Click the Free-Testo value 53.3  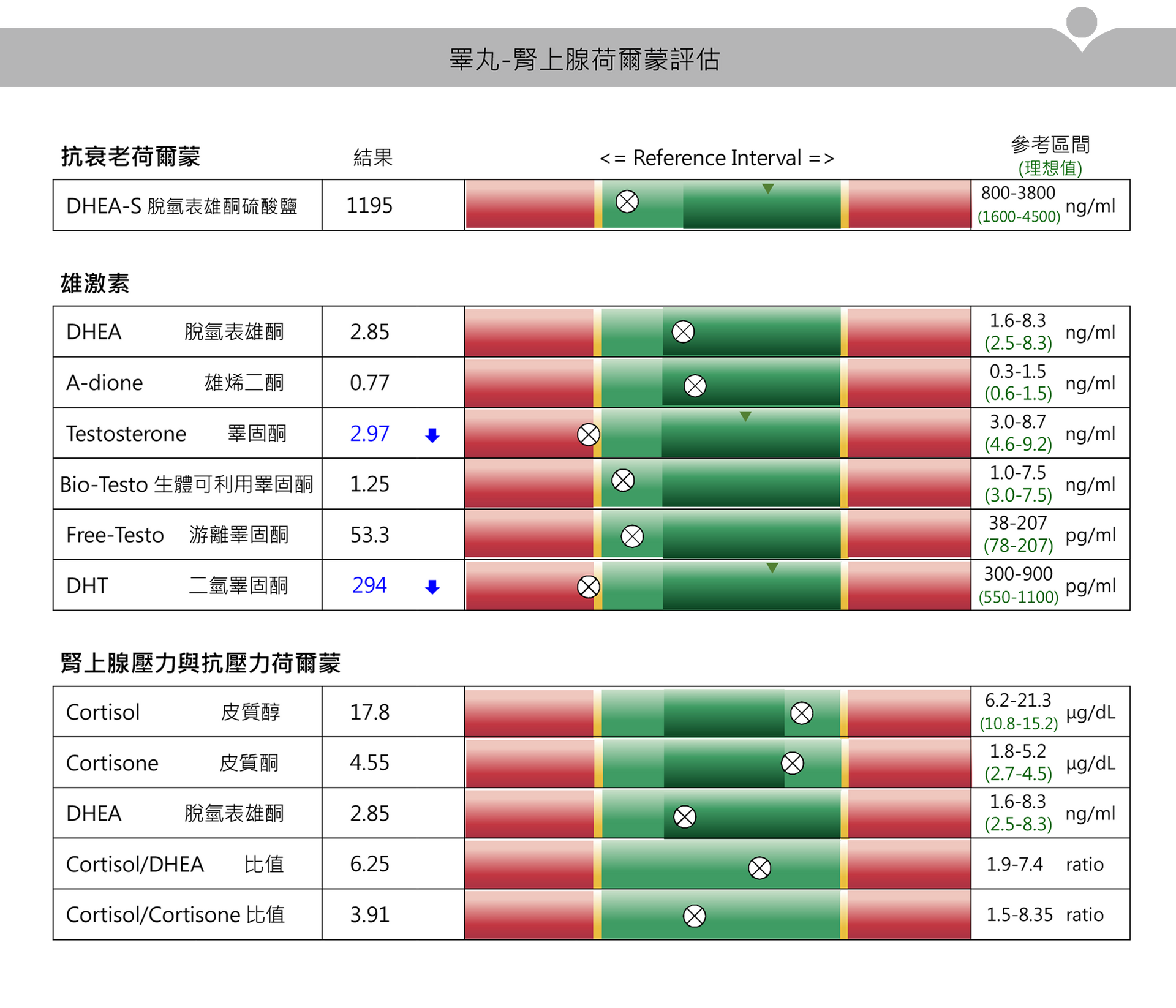369,535
